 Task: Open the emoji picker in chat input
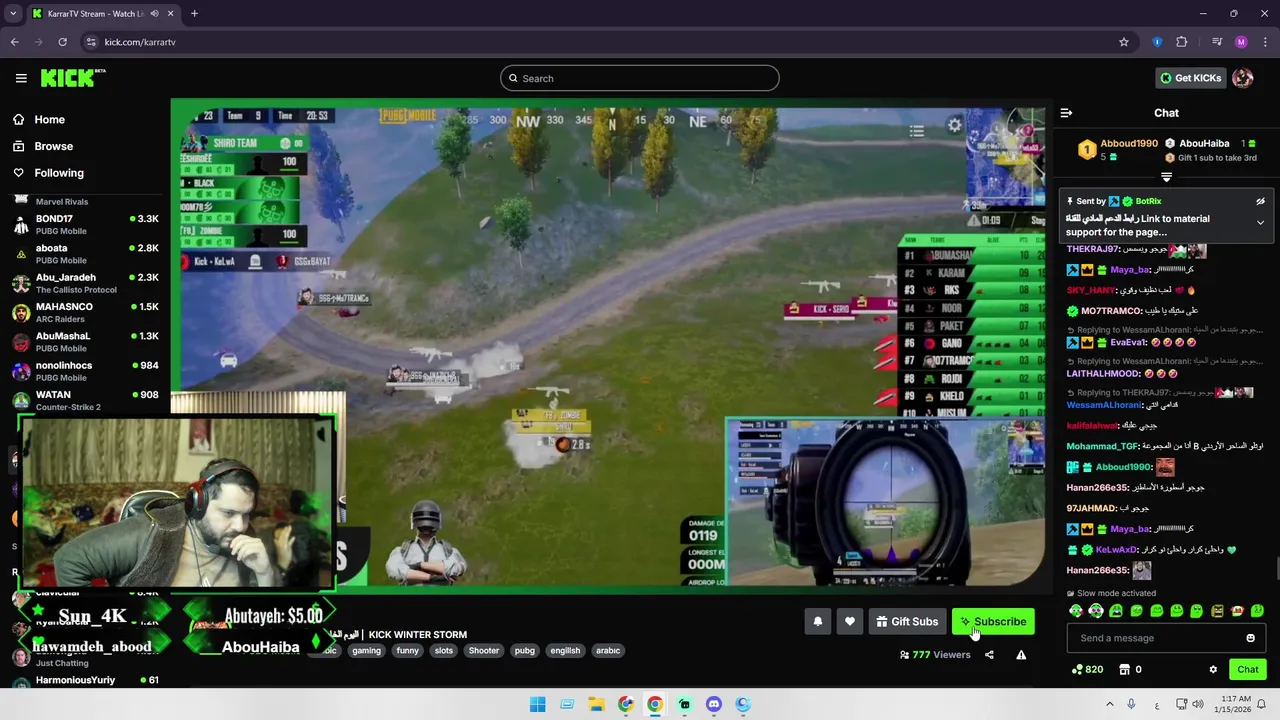pos(1250,638)
